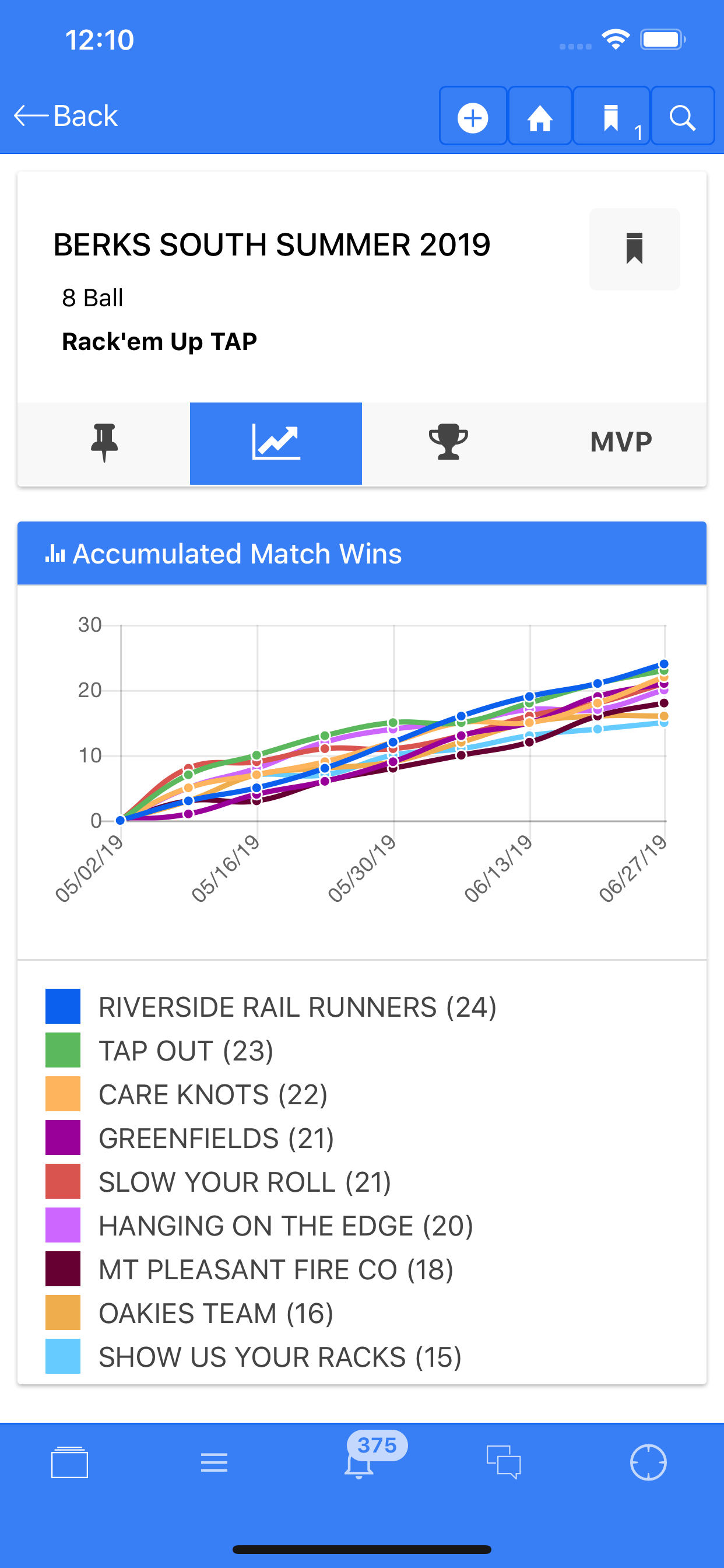Go back using the Back link
The image size is (724, 1568).
(x=66, y=116)
